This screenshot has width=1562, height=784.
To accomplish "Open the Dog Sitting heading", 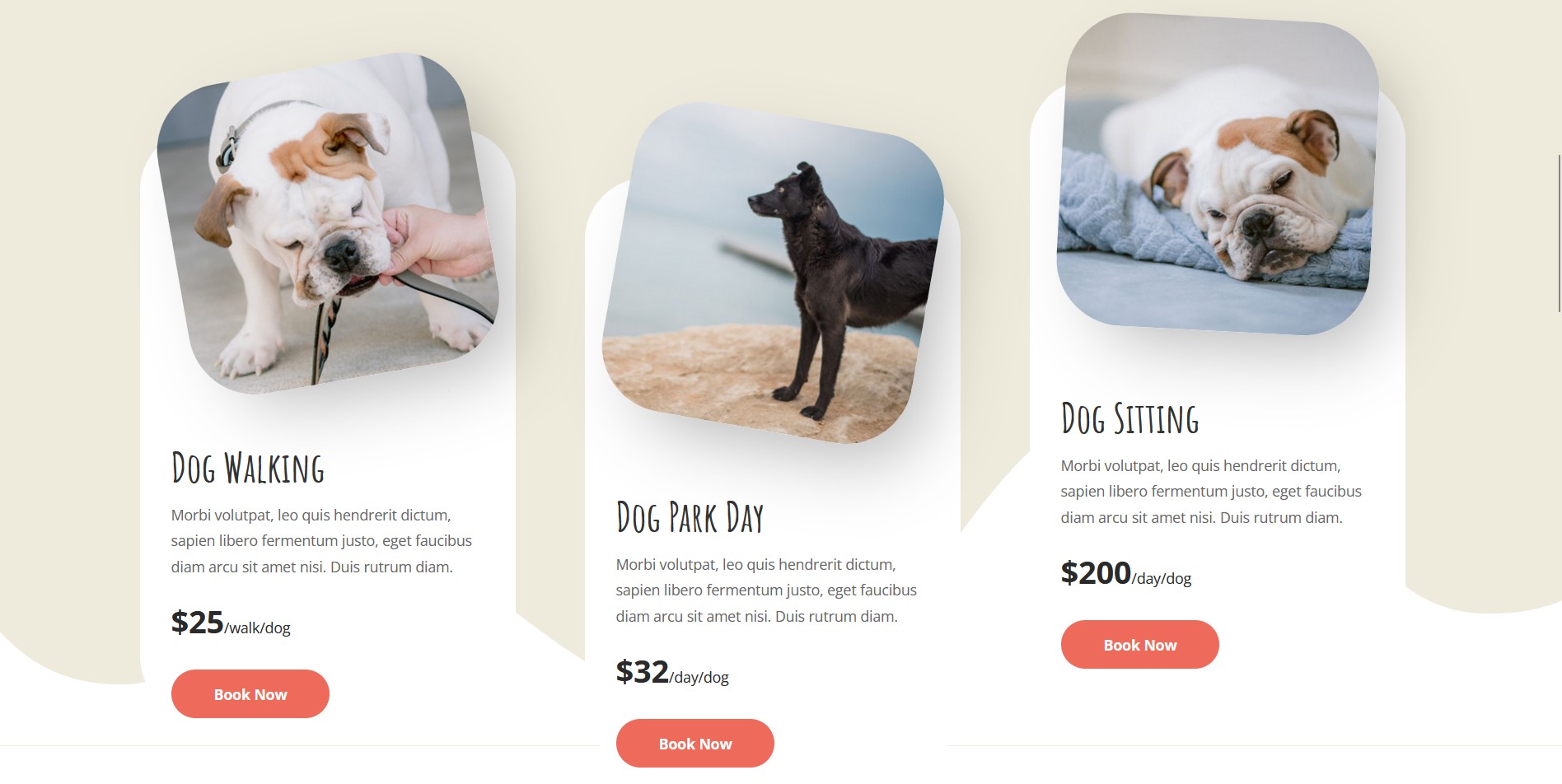I will (1130, 418).
